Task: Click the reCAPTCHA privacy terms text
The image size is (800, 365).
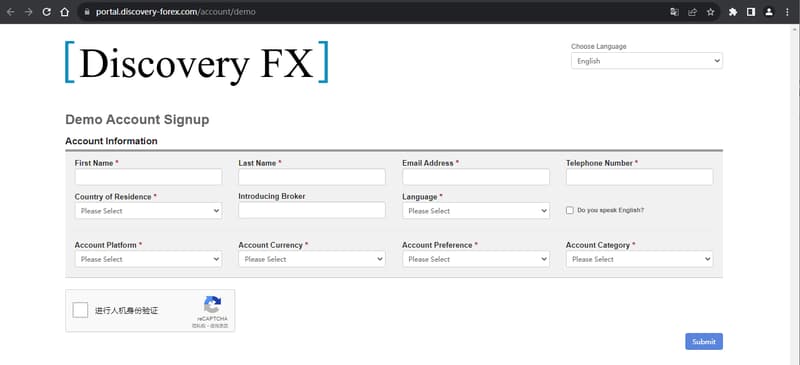Action: coord(210,326)
